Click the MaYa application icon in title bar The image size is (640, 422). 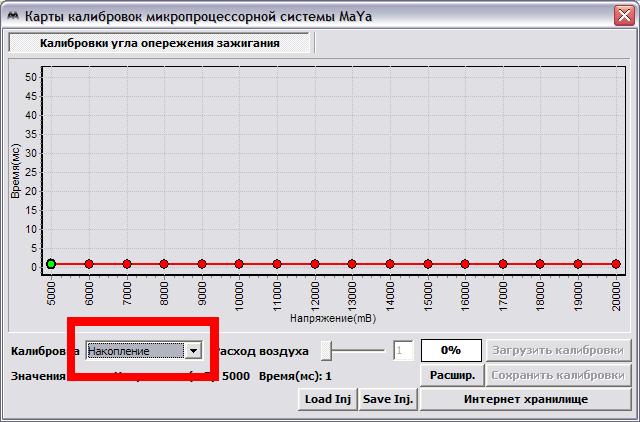[x=12, y=12]
